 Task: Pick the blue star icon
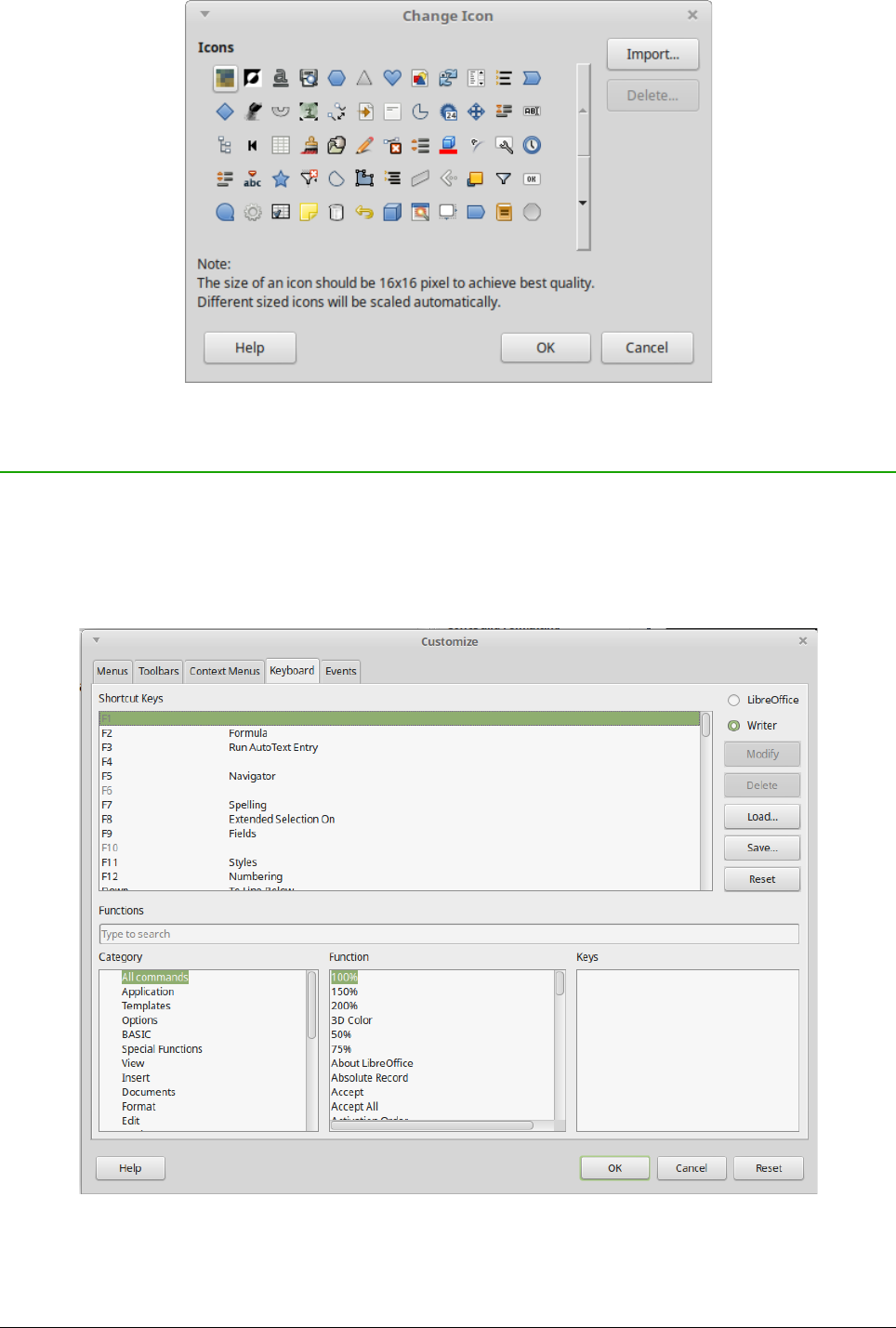pyautogui.click(x=281, y=178)
